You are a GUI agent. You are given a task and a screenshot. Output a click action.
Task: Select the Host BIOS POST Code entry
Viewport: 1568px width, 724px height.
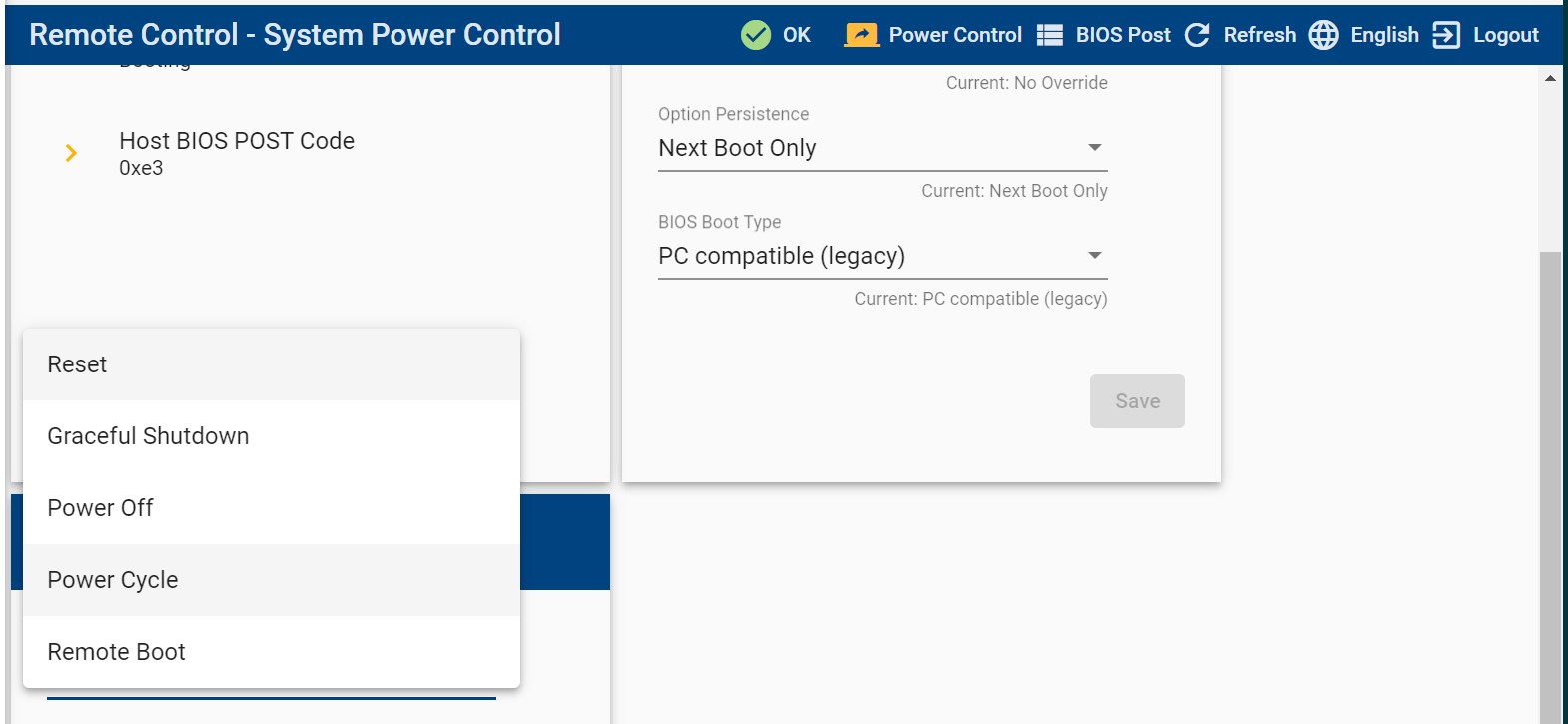237,152
